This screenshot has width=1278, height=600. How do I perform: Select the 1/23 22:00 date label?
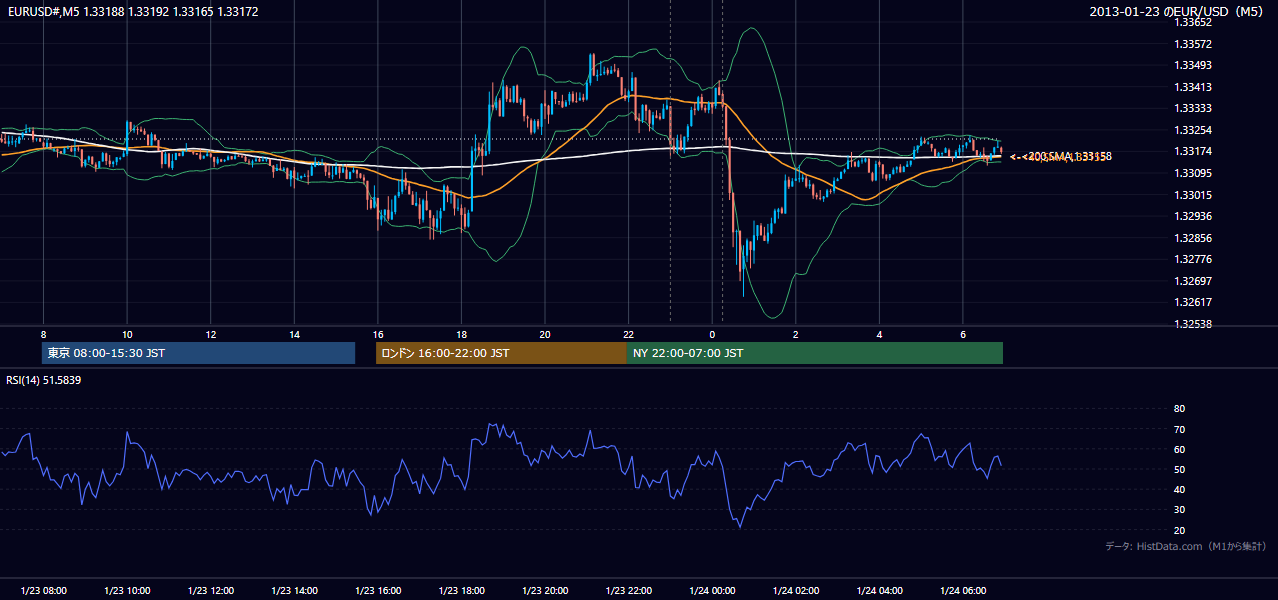pyautogui.click(x=628, y=591)
